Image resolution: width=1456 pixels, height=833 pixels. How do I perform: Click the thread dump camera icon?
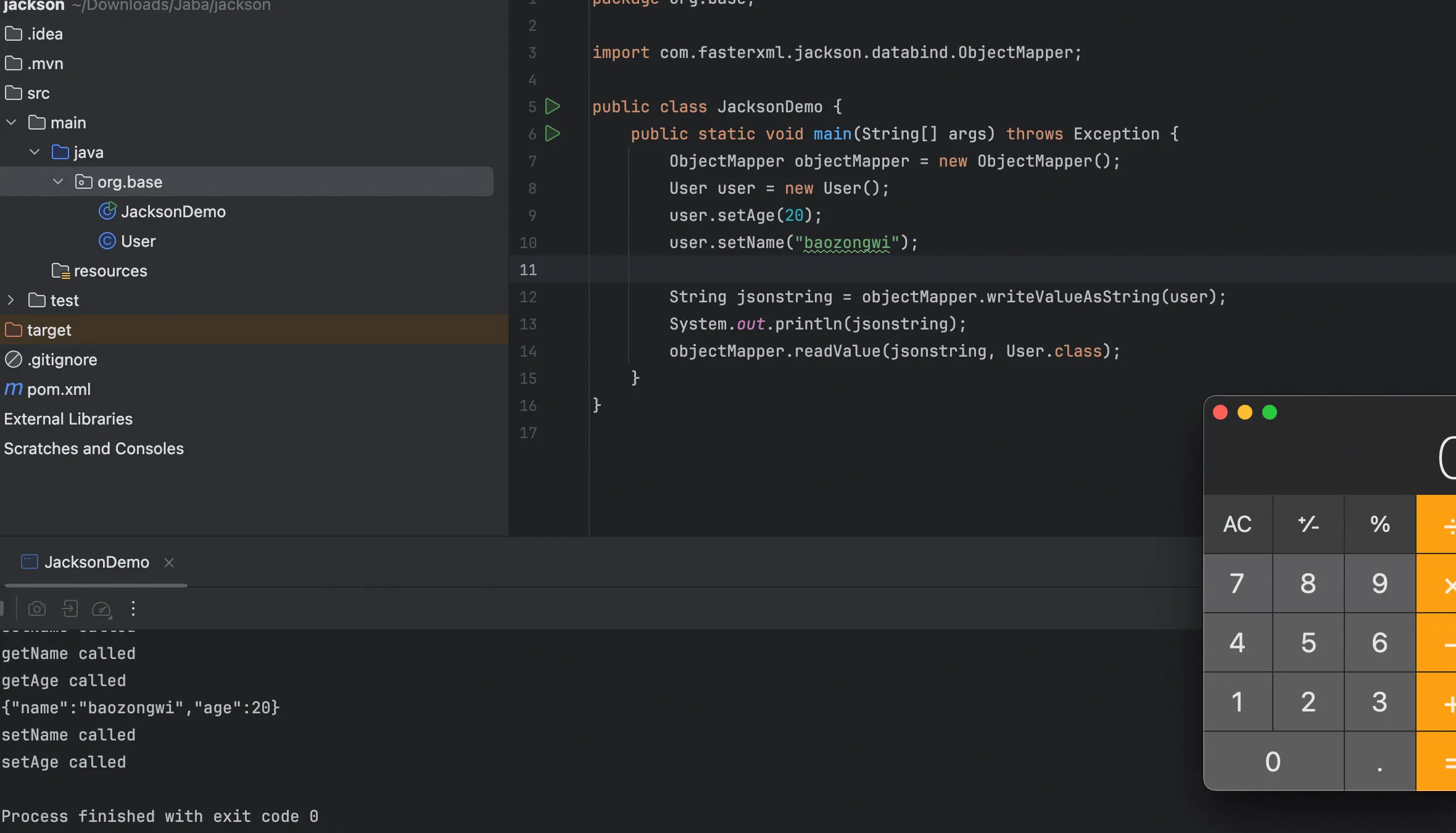click(x=37, y=609)
